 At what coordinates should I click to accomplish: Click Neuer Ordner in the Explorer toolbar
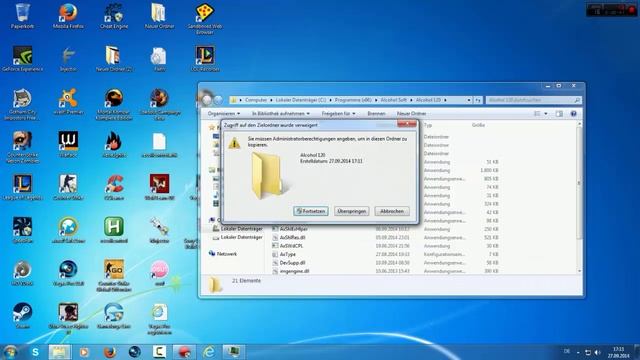pyautogui.click(x=411, y=113)
